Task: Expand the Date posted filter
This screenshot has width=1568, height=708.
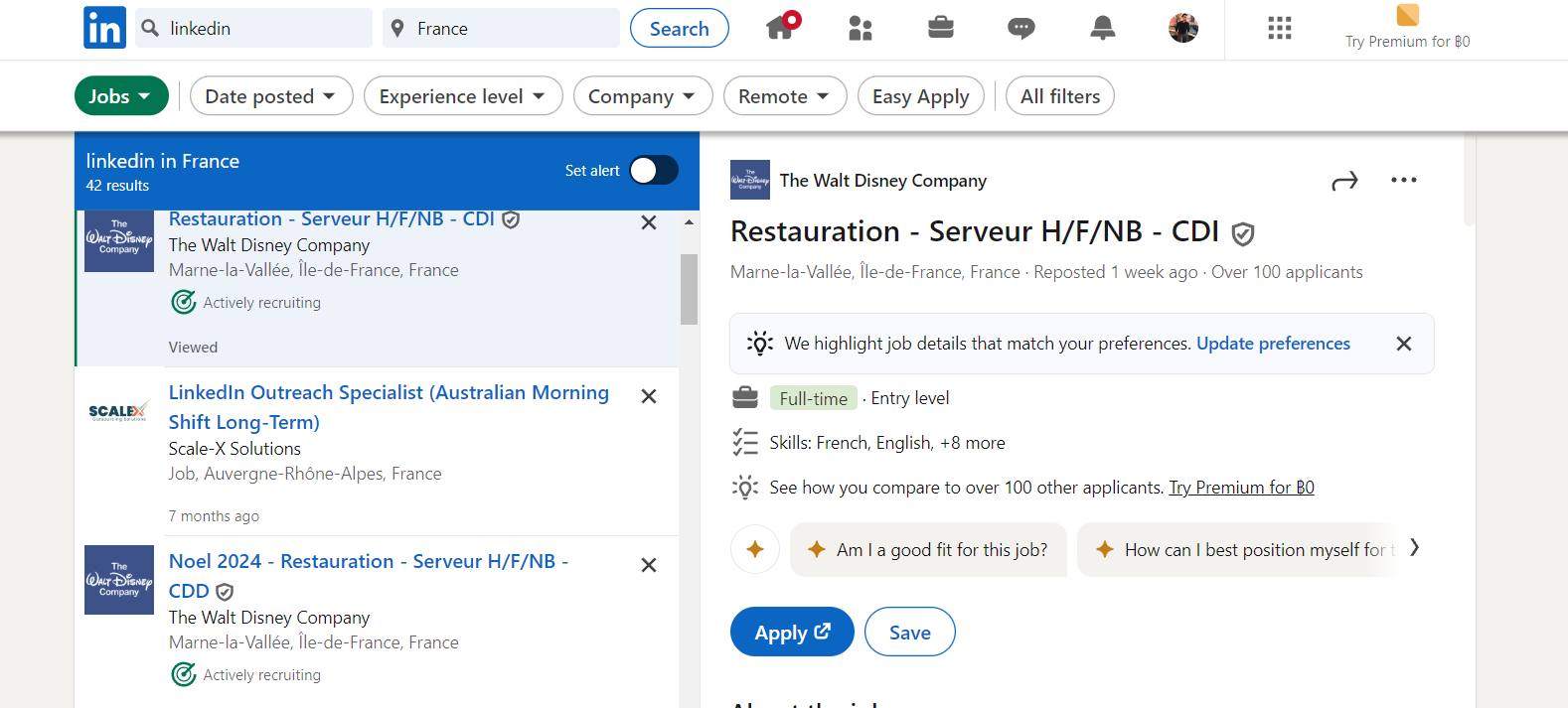Action: point(271,95)
